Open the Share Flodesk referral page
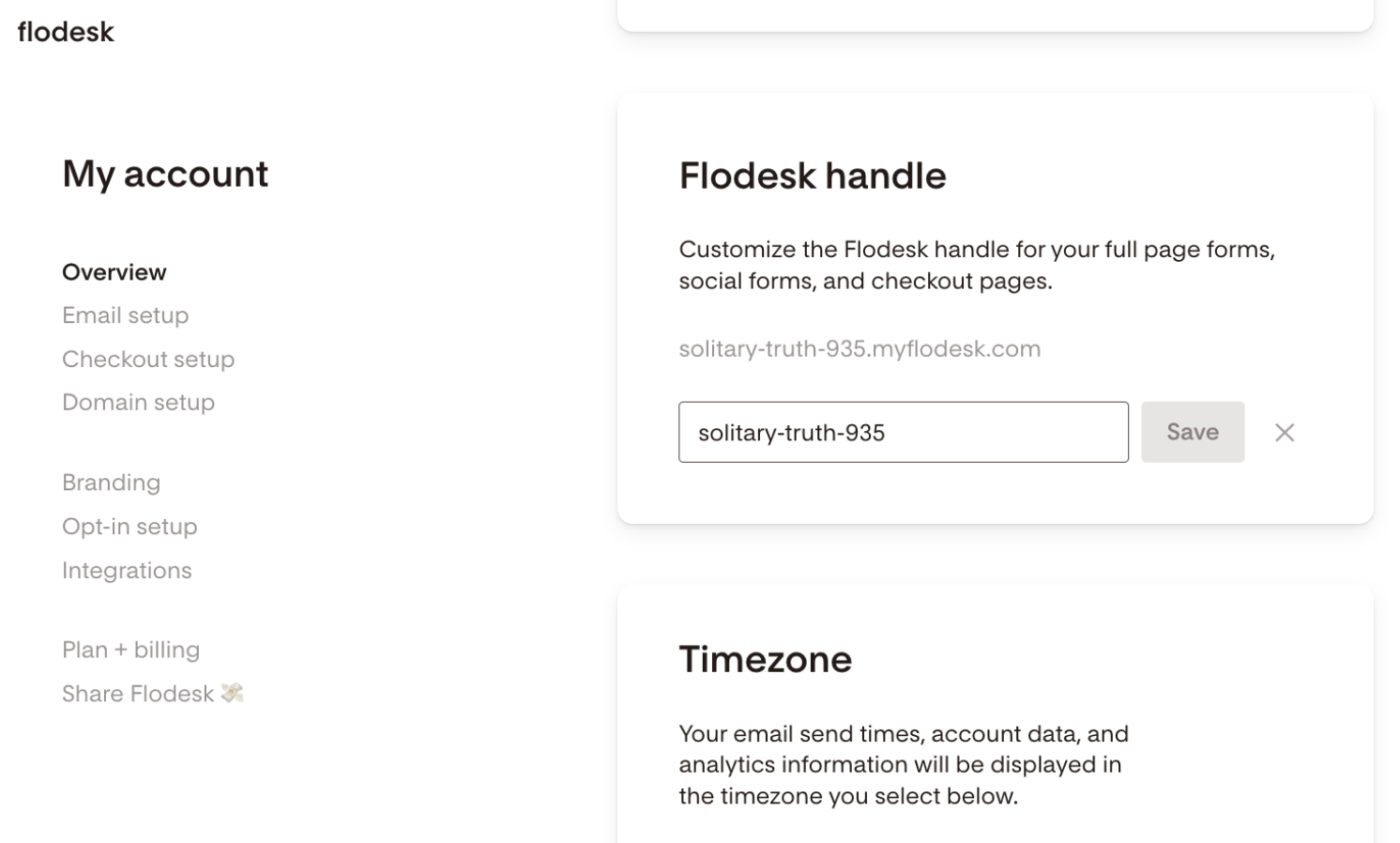 coord(139,693)
